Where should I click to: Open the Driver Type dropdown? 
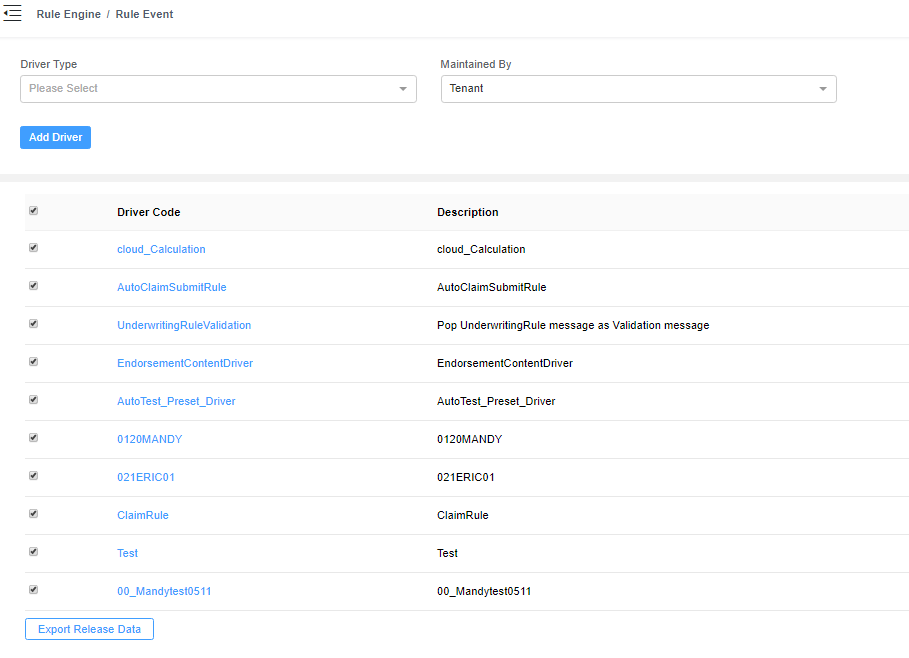coord(218,89)
